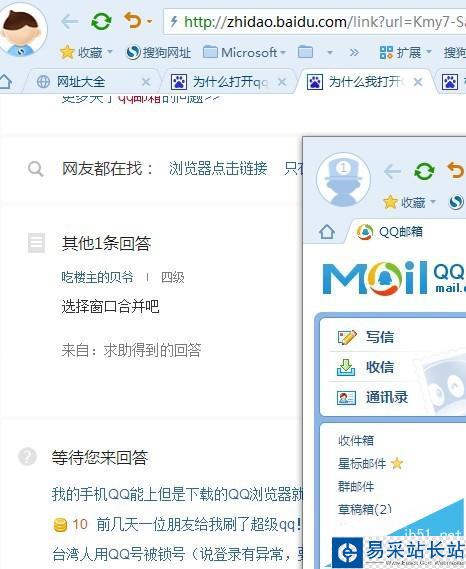Refresh the QQ邮箱 window
Screen dimensions: 466x569
tap(424, 171)
